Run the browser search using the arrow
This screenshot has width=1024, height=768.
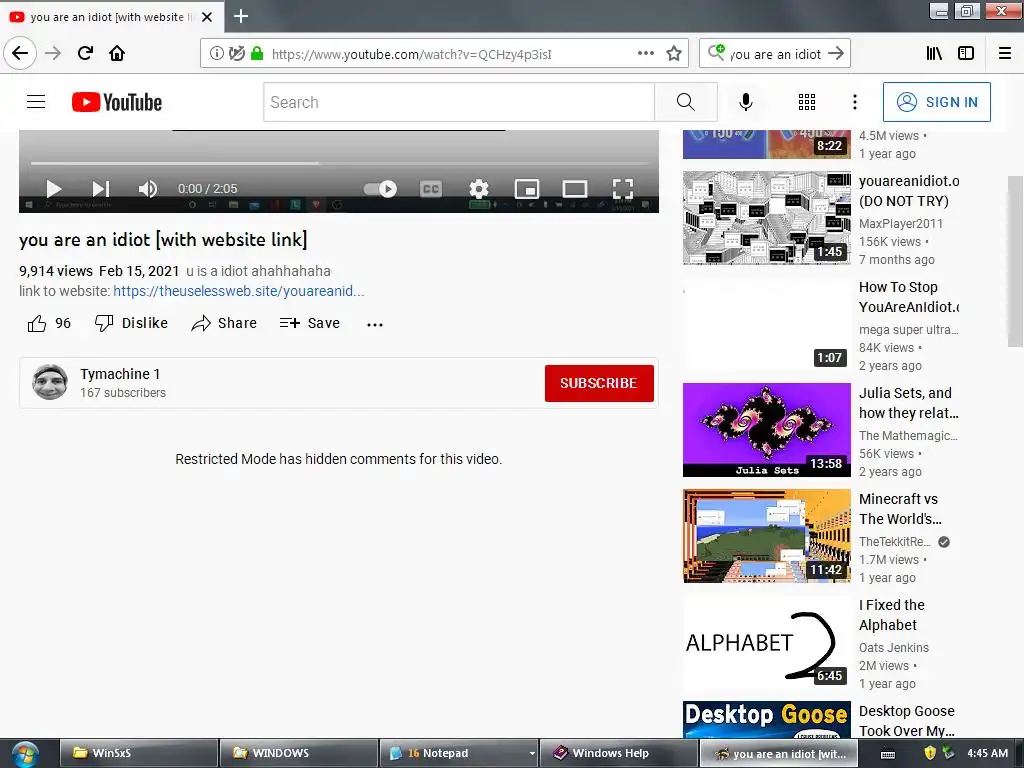836,54
